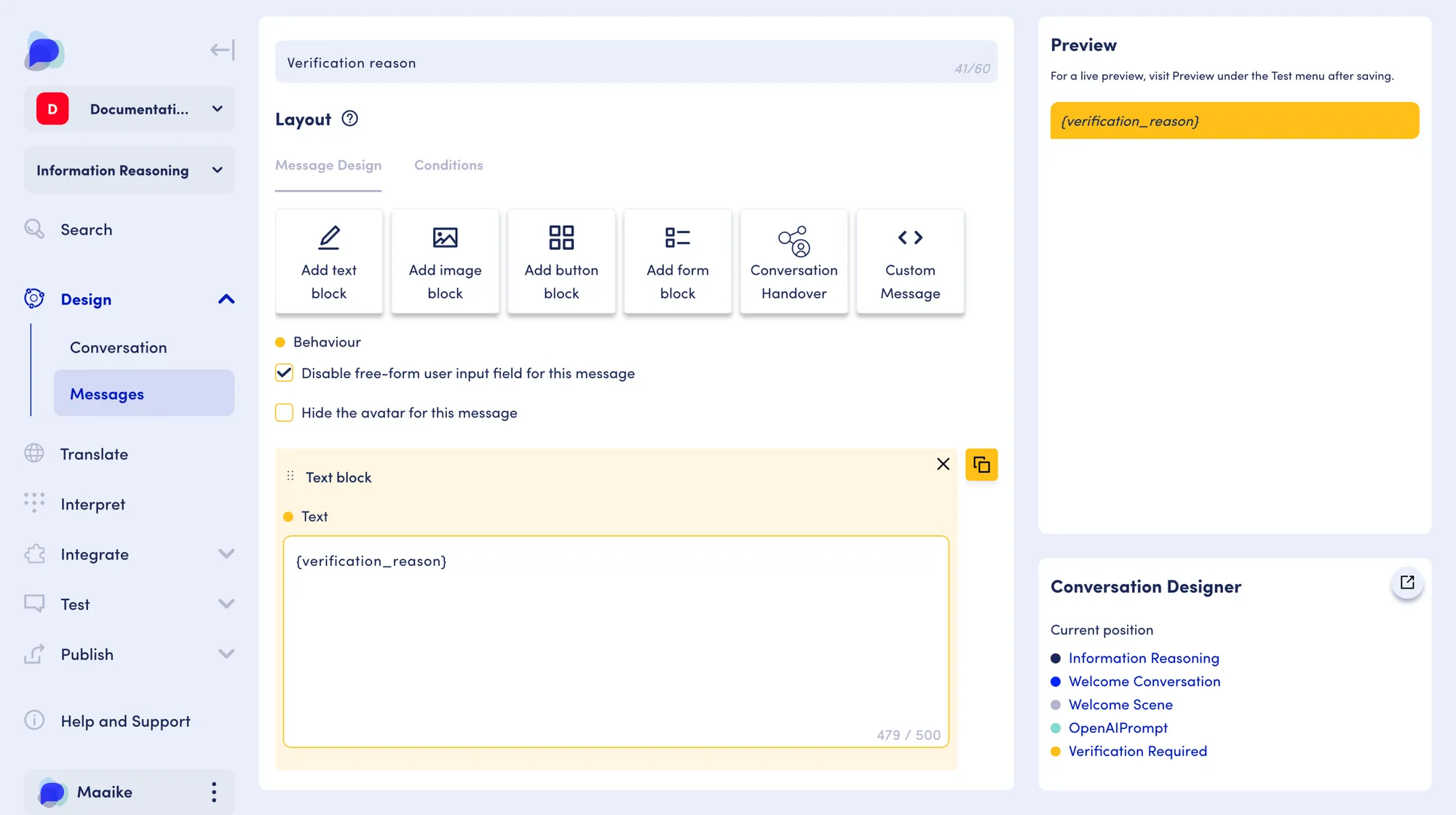Click the app logo in the sidebar

click(44, 51)
